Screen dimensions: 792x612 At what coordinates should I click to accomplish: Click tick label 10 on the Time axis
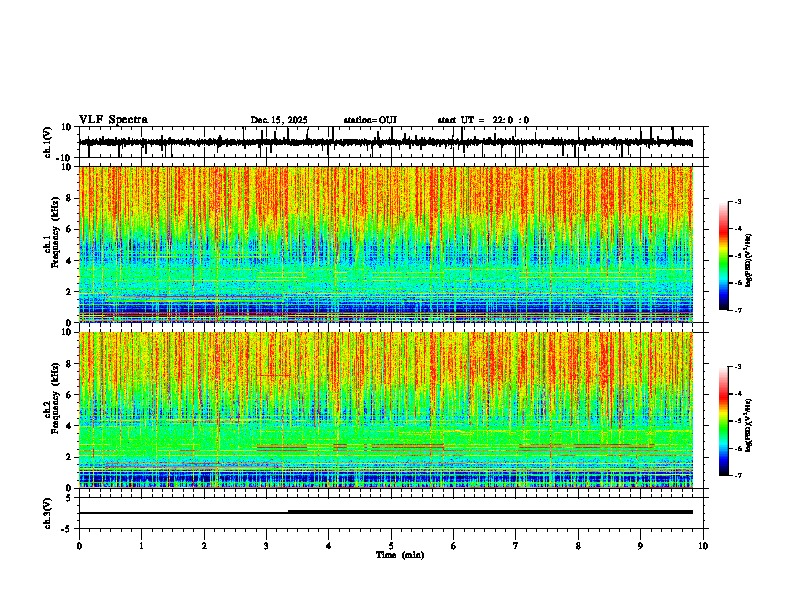coord(703,546)
